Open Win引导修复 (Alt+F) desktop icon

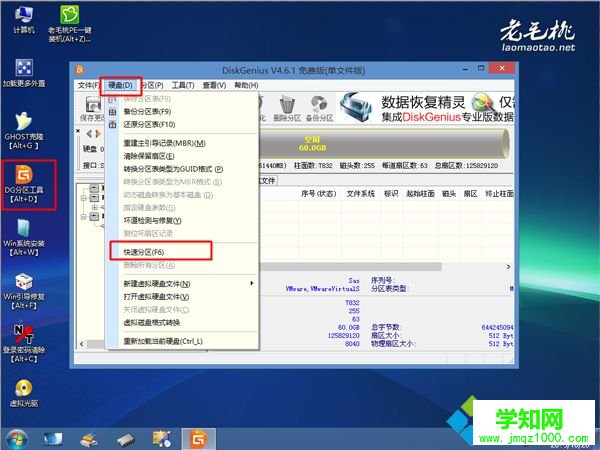click(24, 291)
